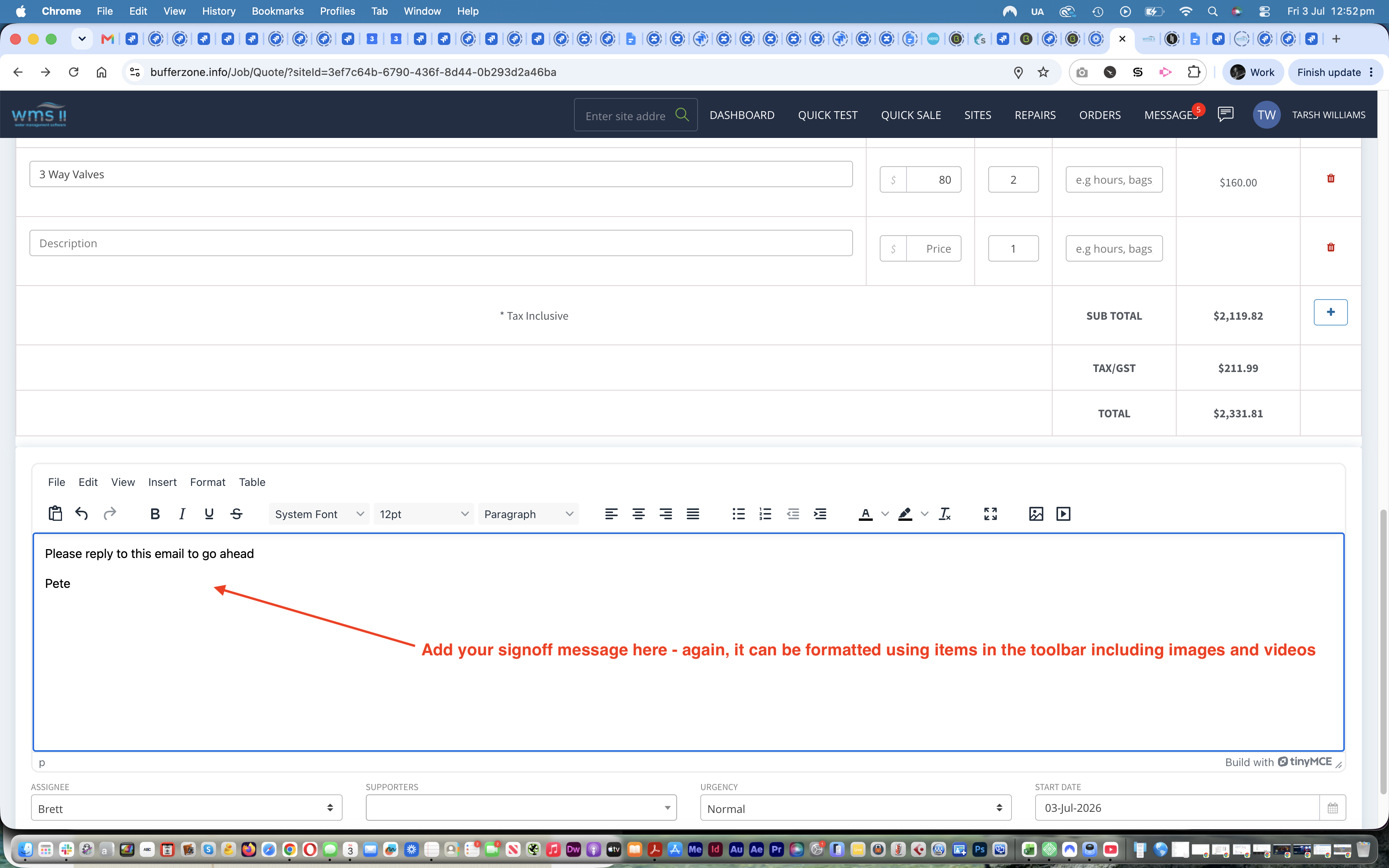Insert a numbered list
The image size is (1389, 868).
coord(765,514)
